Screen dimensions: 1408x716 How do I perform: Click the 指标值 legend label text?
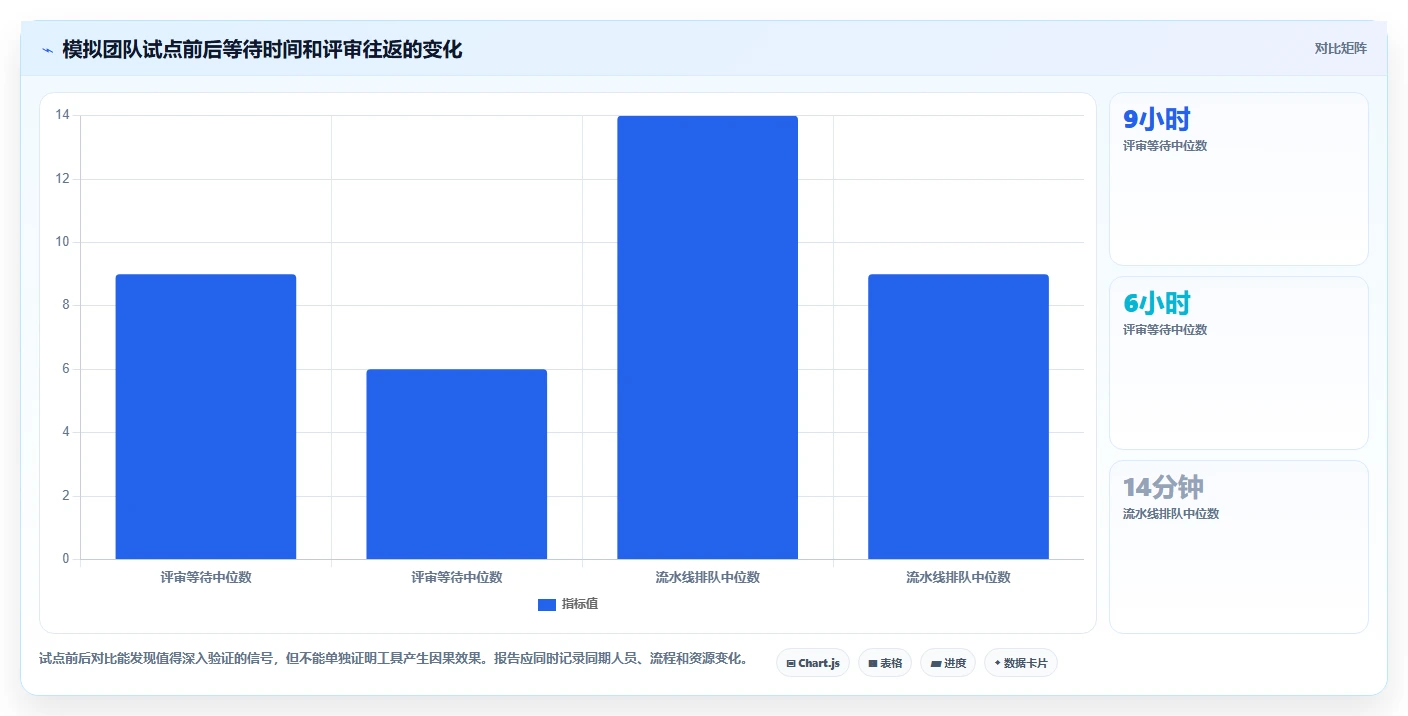[x=580, y=604]
